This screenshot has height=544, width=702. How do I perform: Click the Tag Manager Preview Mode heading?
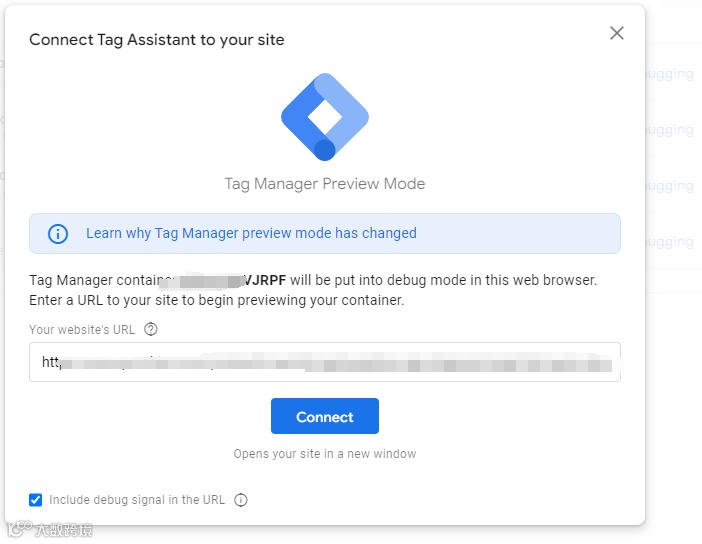[325, 184]
